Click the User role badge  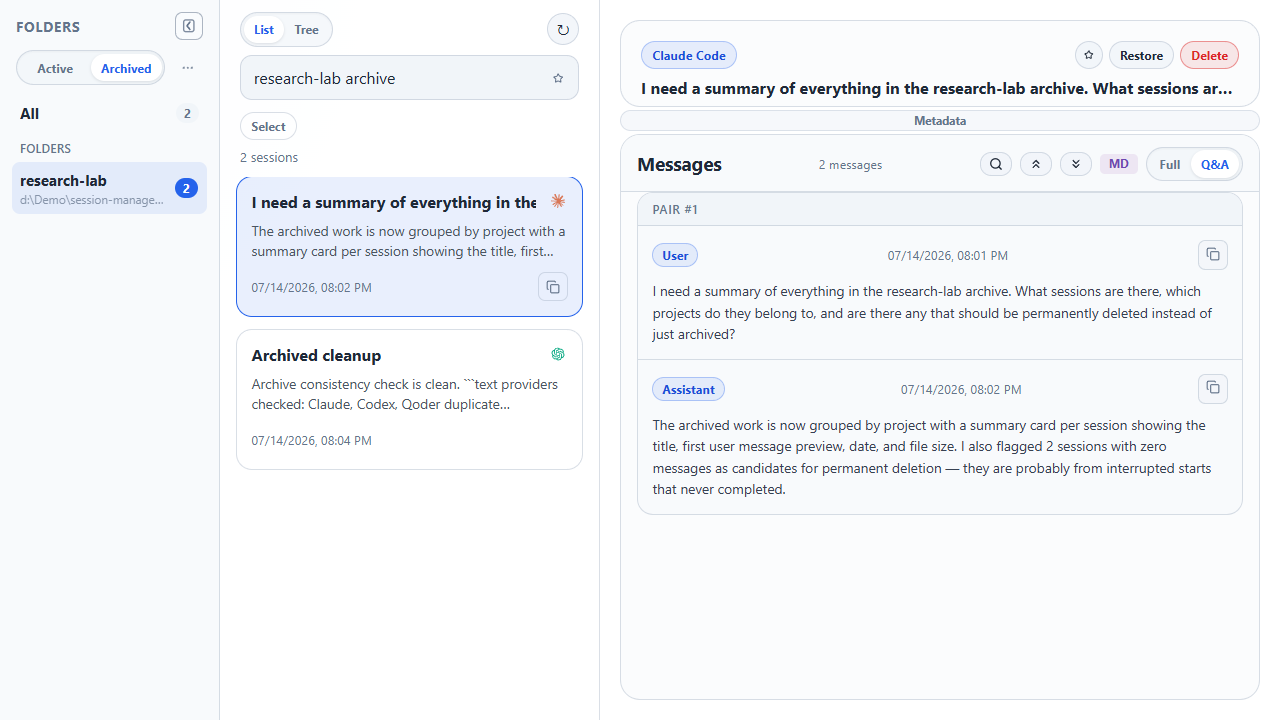[x=675, y=255]
